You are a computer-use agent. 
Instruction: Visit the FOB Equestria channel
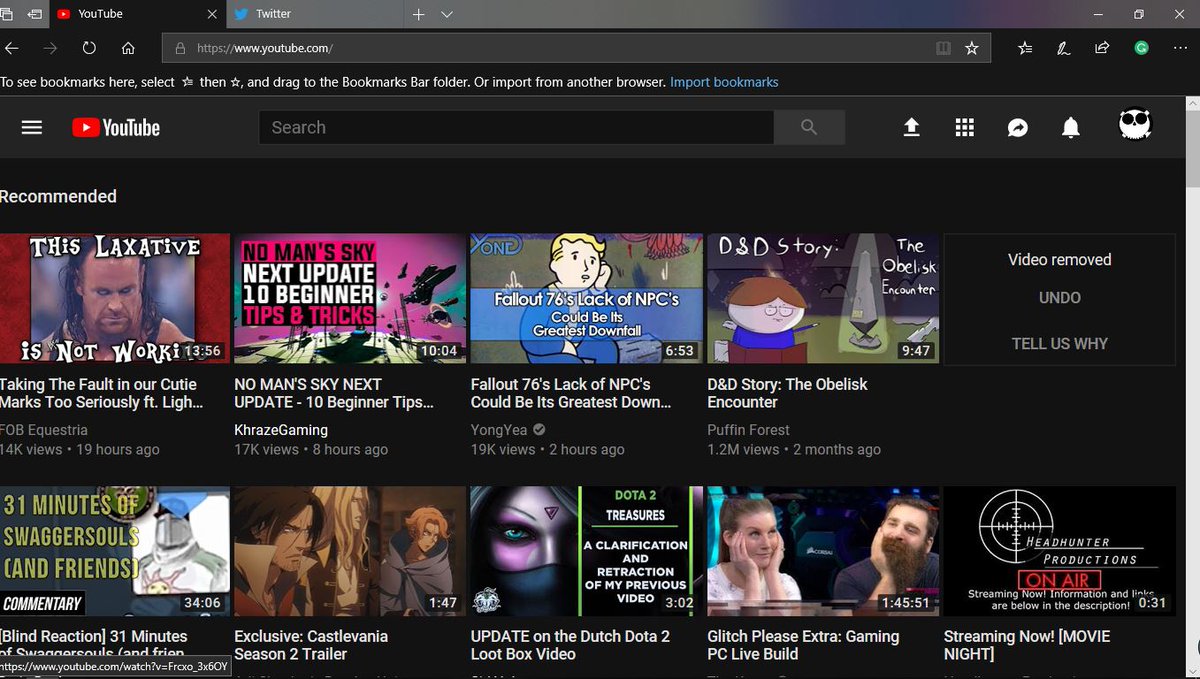[44, 430]
